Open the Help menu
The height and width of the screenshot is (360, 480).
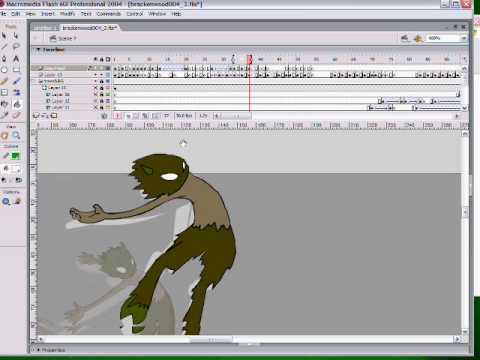coord(176,14)
